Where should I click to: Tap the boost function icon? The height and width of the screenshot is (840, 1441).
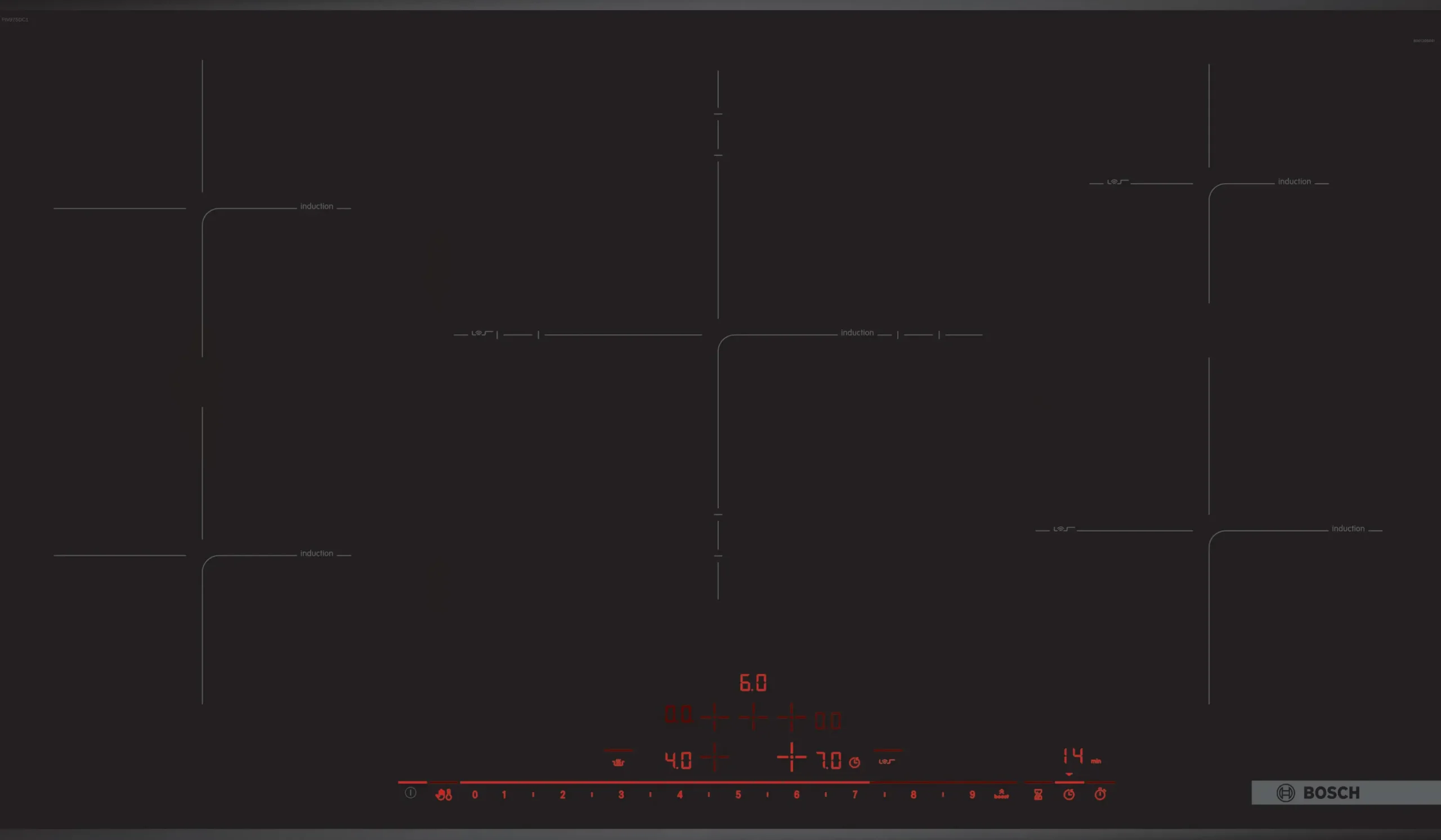(x=1001, y=794)
